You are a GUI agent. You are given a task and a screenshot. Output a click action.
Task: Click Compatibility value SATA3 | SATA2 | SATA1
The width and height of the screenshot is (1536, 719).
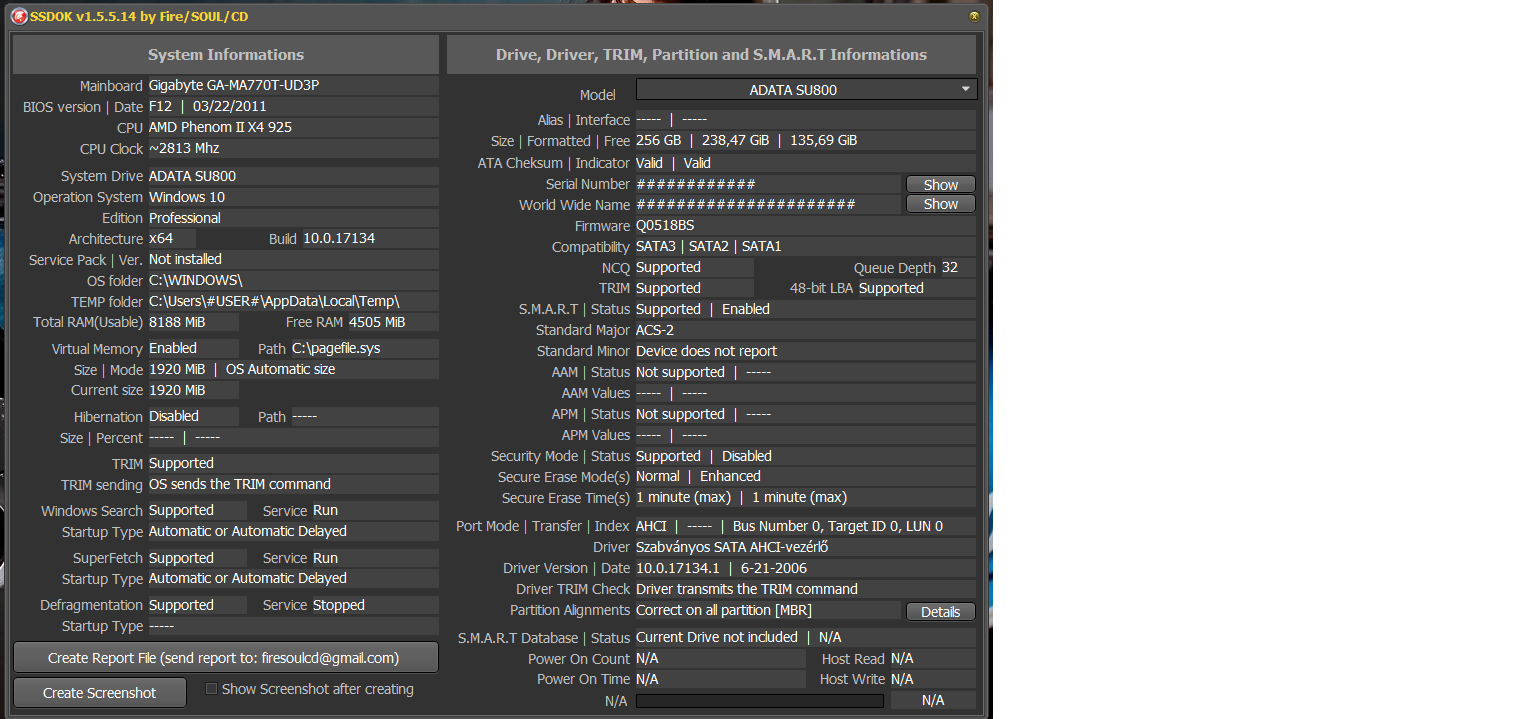[806, 247]
